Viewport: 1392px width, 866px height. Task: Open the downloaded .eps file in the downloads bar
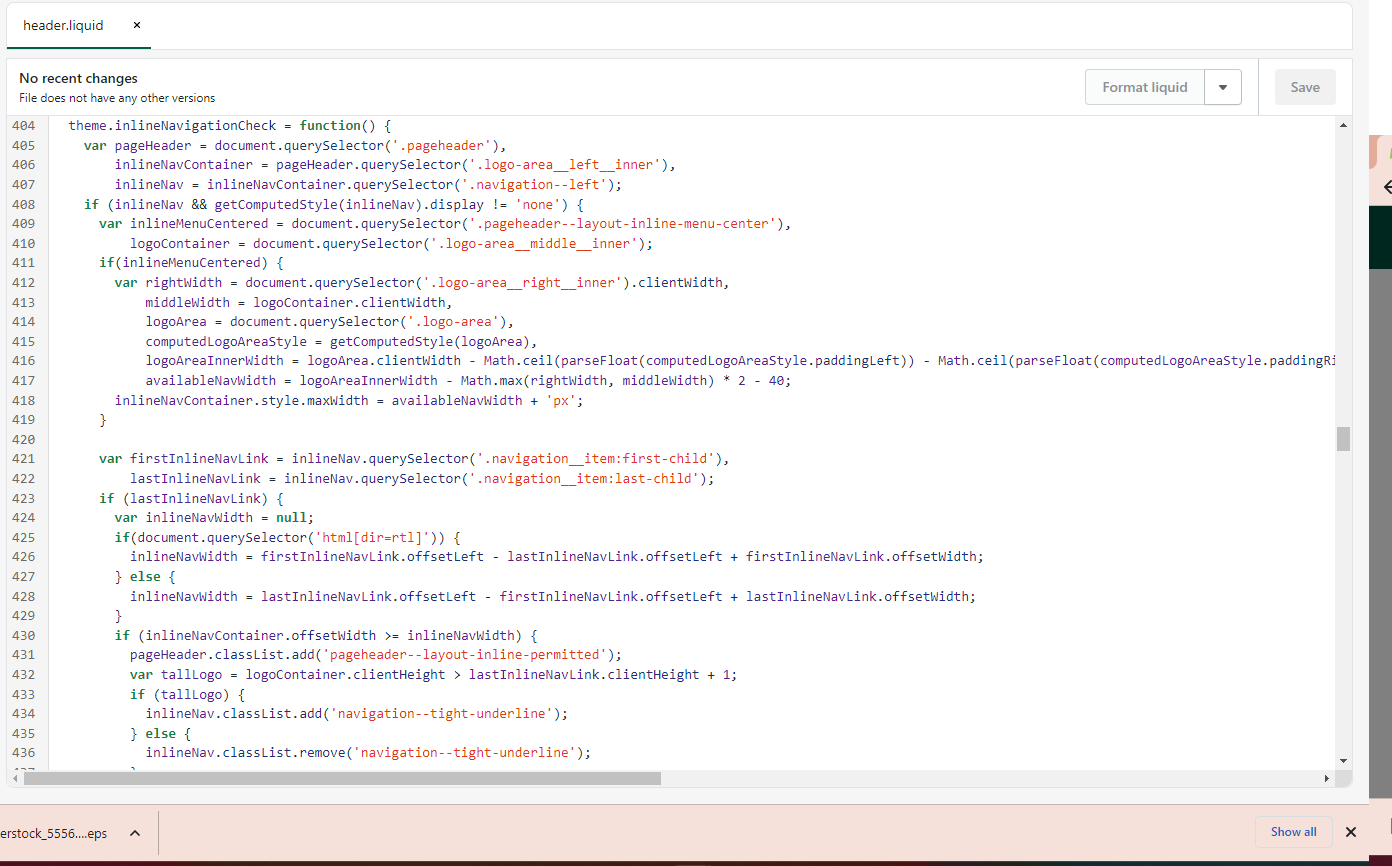[x=55, y=833]
